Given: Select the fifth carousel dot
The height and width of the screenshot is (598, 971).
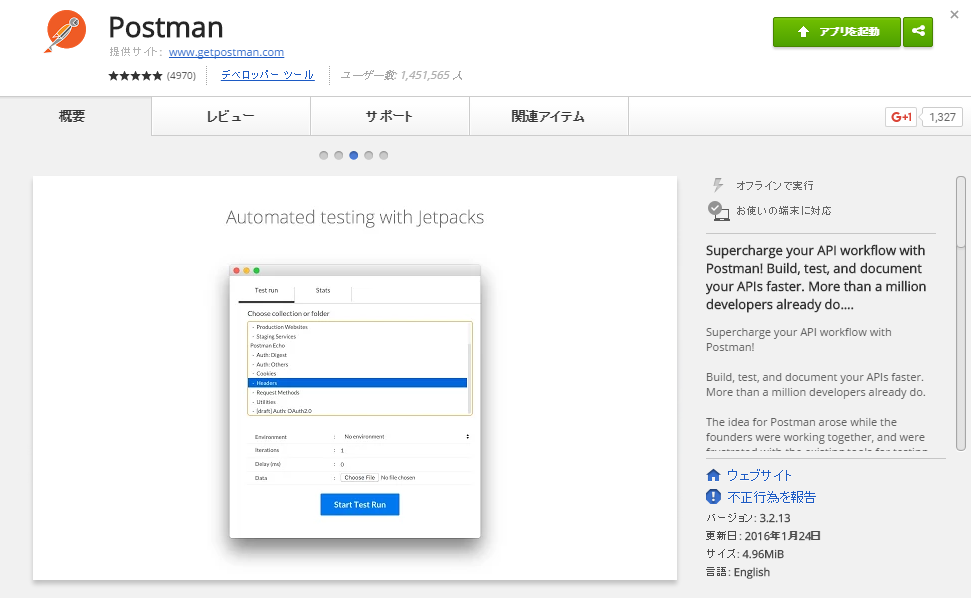Looking at the screenshot, I should 383,155.
